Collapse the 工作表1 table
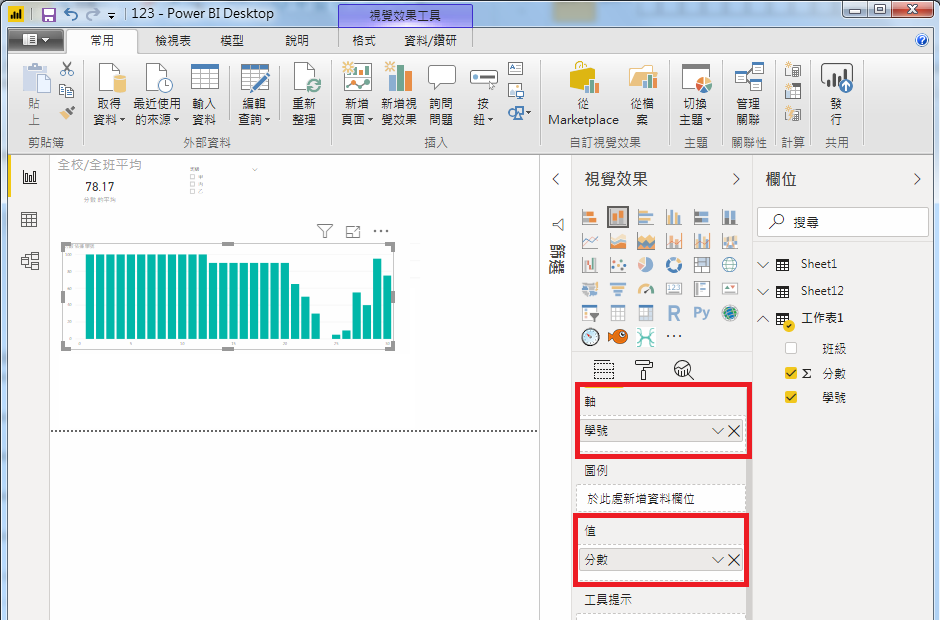The image size is (940, 620). pos(763,318)
